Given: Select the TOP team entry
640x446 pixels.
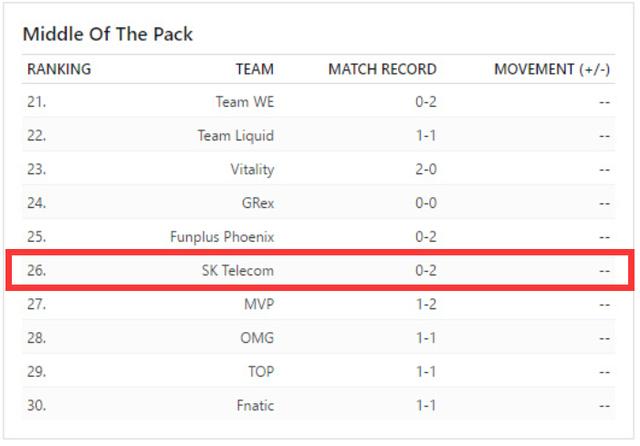Looking at the screenshot, I should click(x=259, y=372).
